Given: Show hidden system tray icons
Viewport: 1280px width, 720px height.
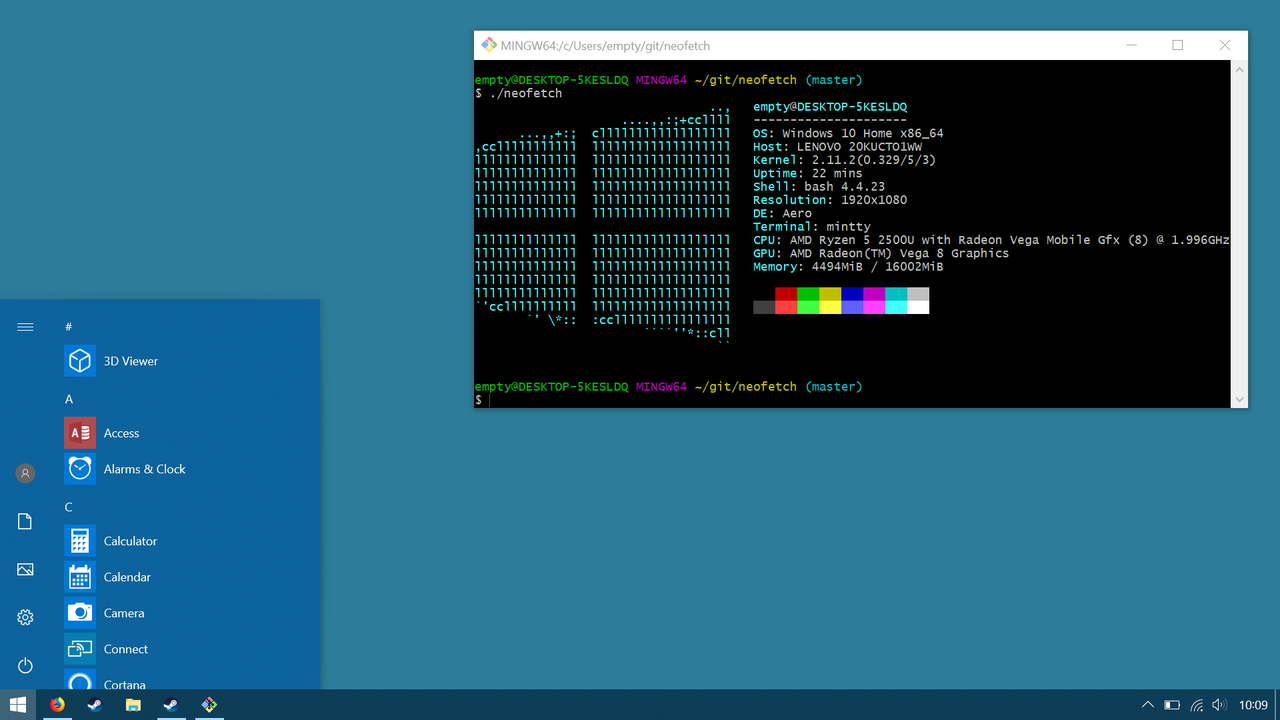Looking at the screenshot, I should [x=1147, y=705].
